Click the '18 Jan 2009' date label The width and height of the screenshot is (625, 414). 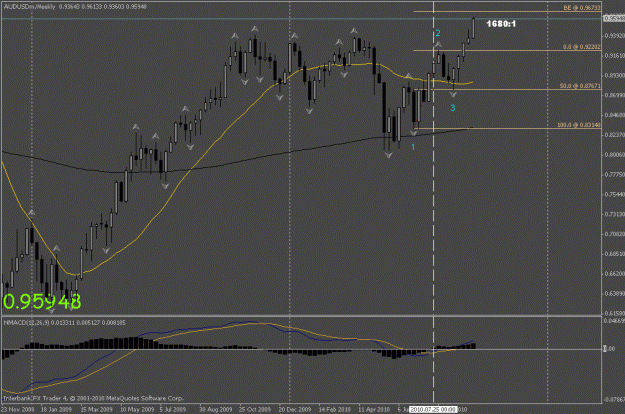click(x=56, y=409)
